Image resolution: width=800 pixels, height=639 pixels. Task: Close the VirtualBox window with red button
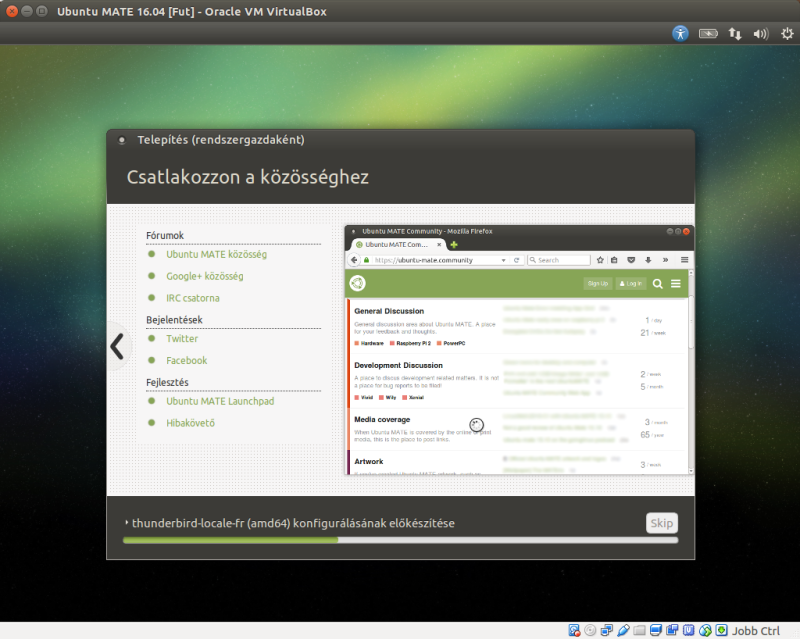click(11, 11)
